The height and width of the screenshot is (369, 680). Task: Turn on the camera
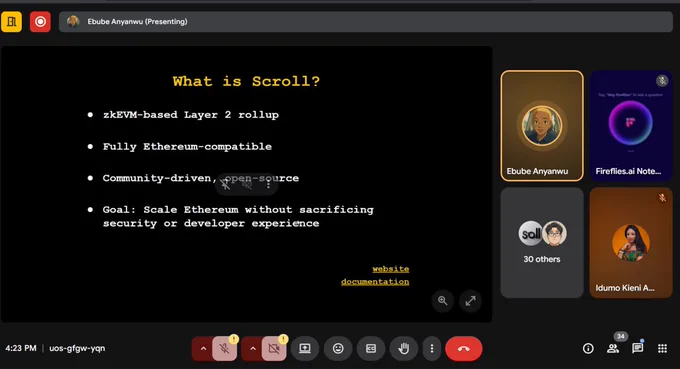pyautogui.click(x=274, y=349)
